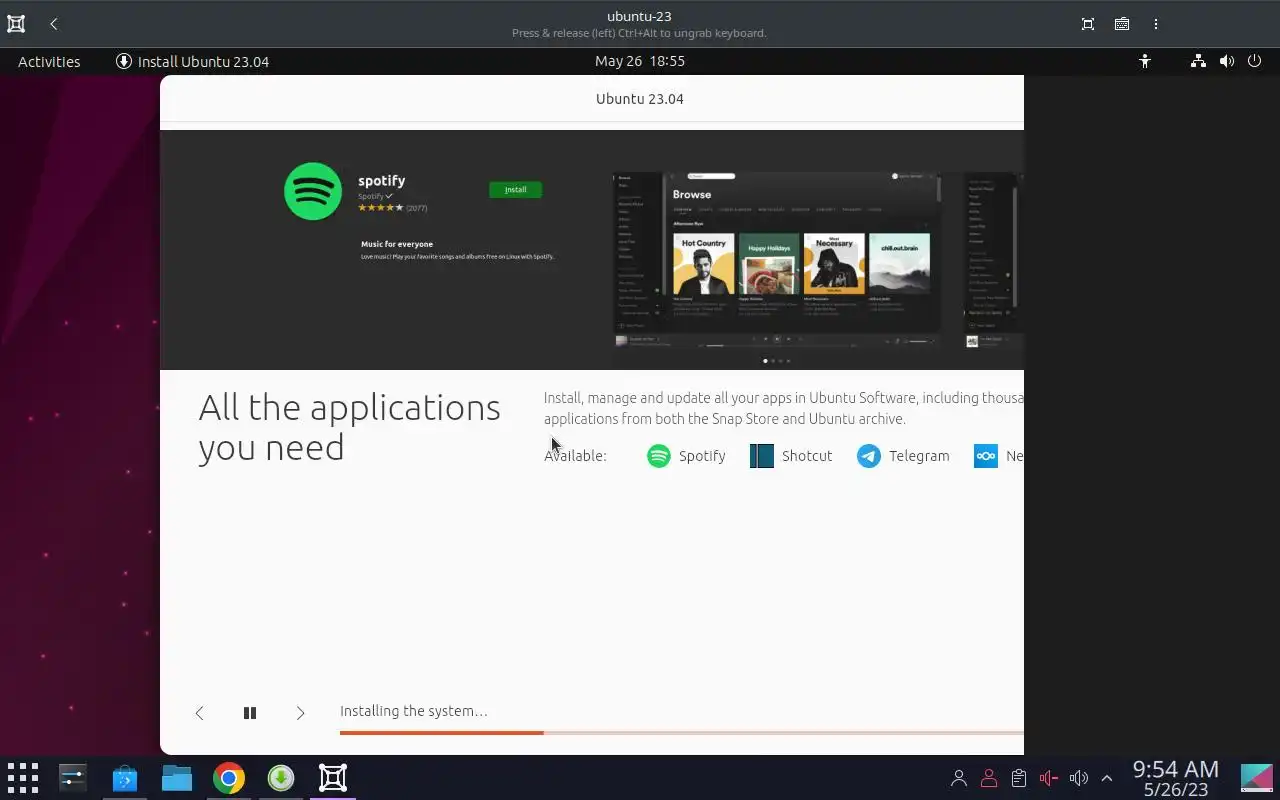Toggle fullscreen for the ubuntu-23 virtual machine
The height and width of the screenshot is (800, 1280).
[1088, 24]
